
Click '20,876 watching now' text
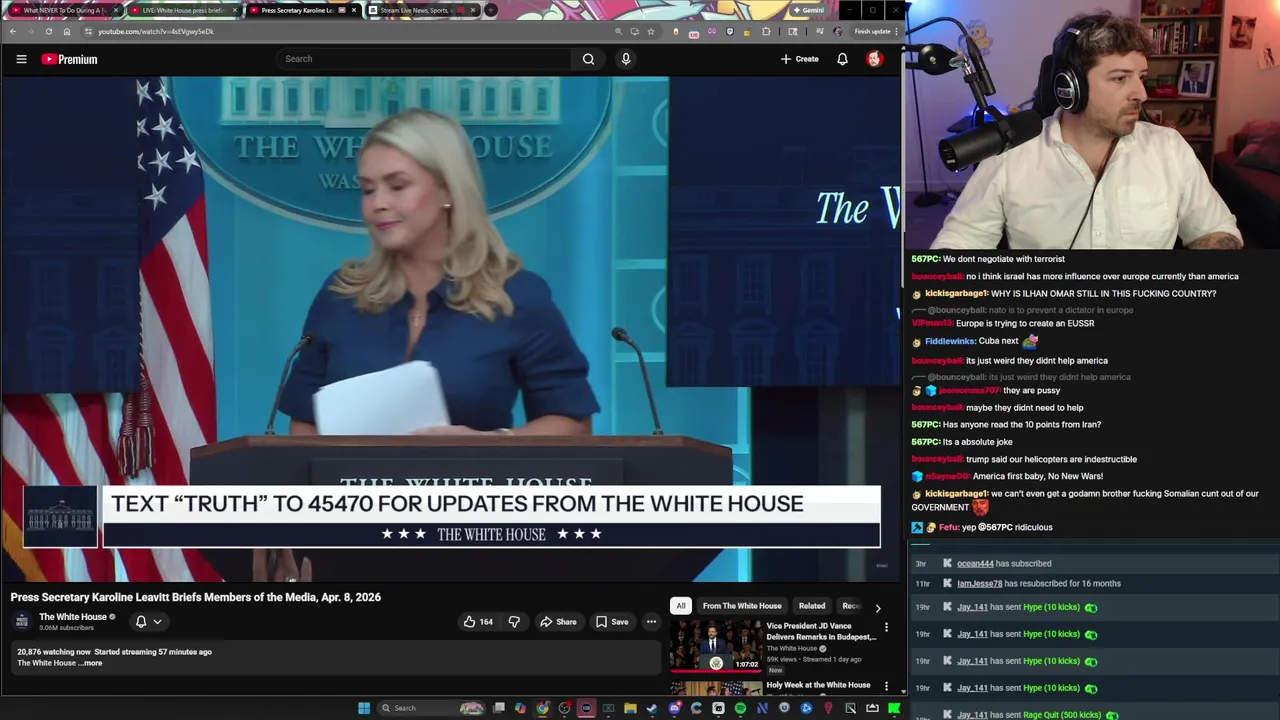pos(54,652)
